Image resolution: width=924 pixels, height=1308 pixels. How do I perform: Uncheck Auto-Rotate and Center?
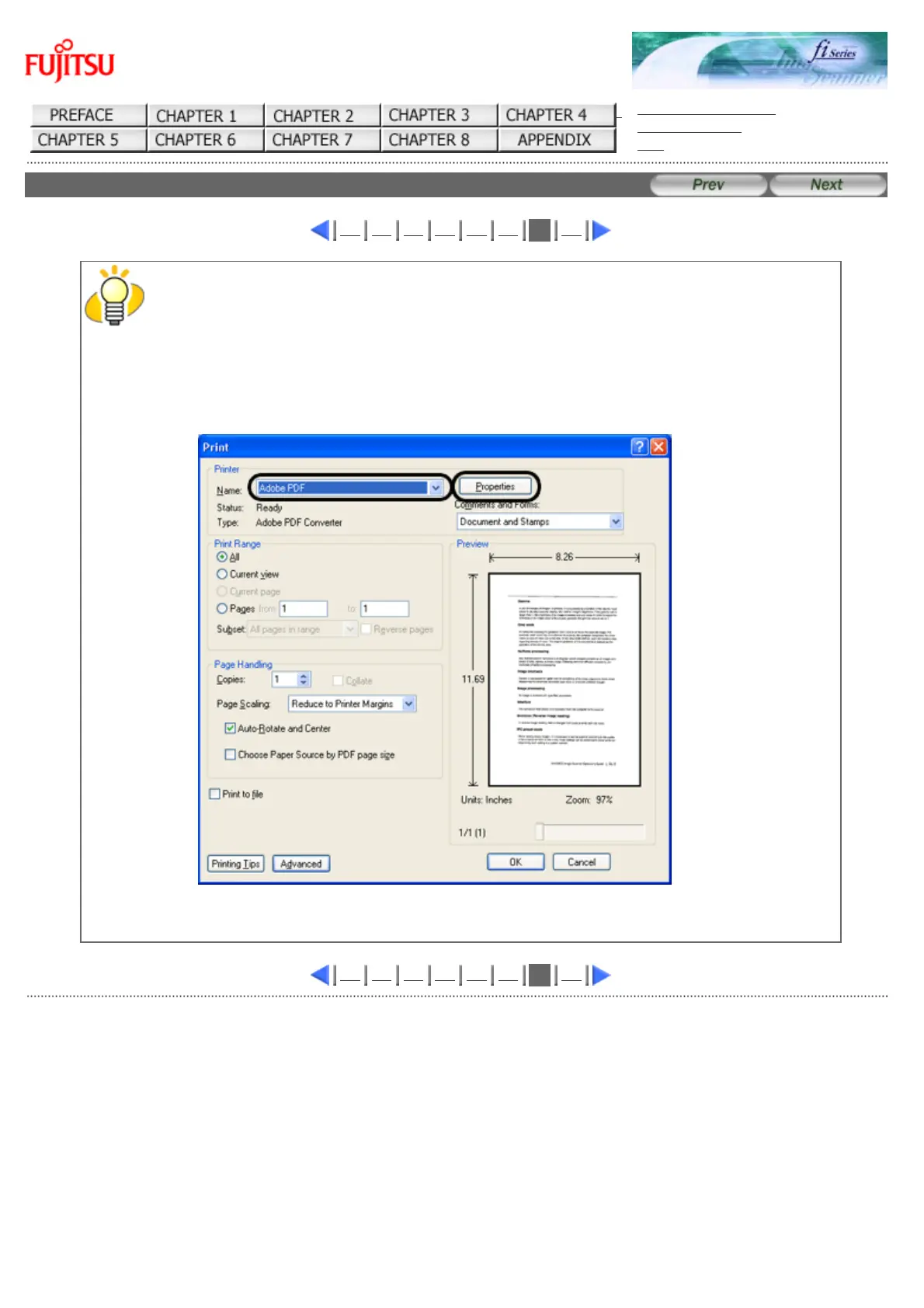tap(230, 729)
